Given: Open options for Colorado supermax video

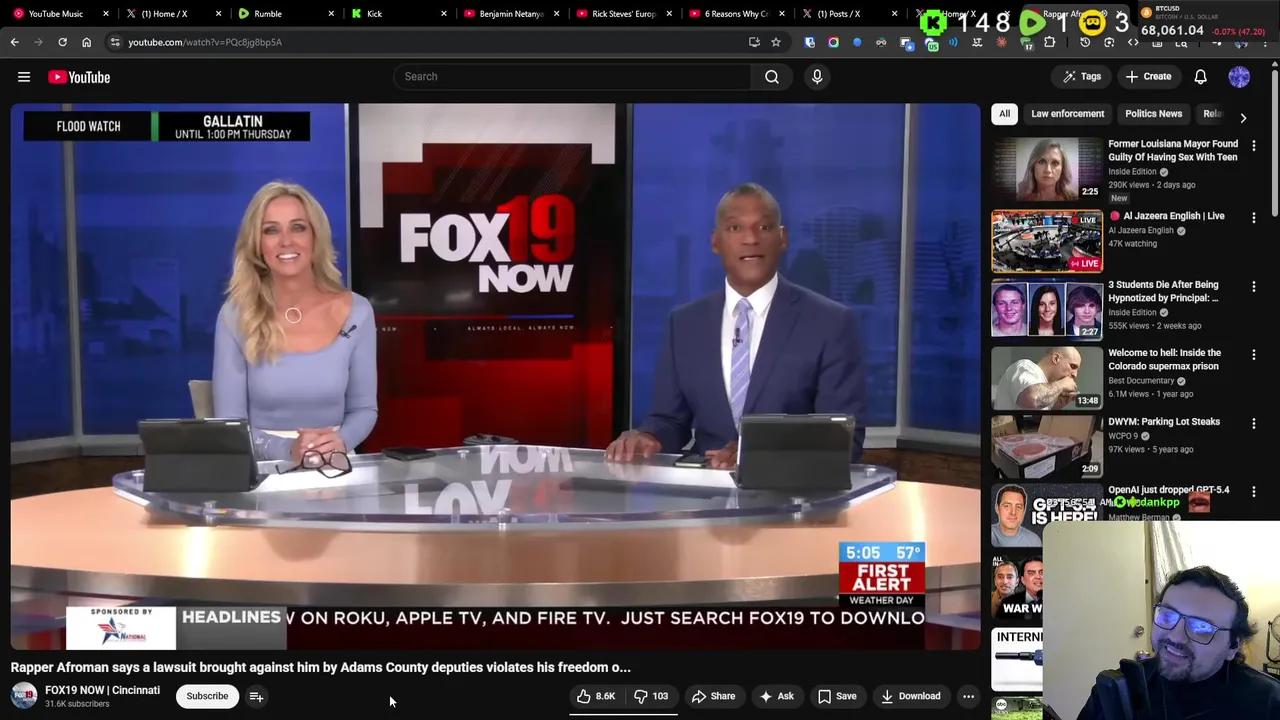Looking at the screenshot, I should [1253, 354].
